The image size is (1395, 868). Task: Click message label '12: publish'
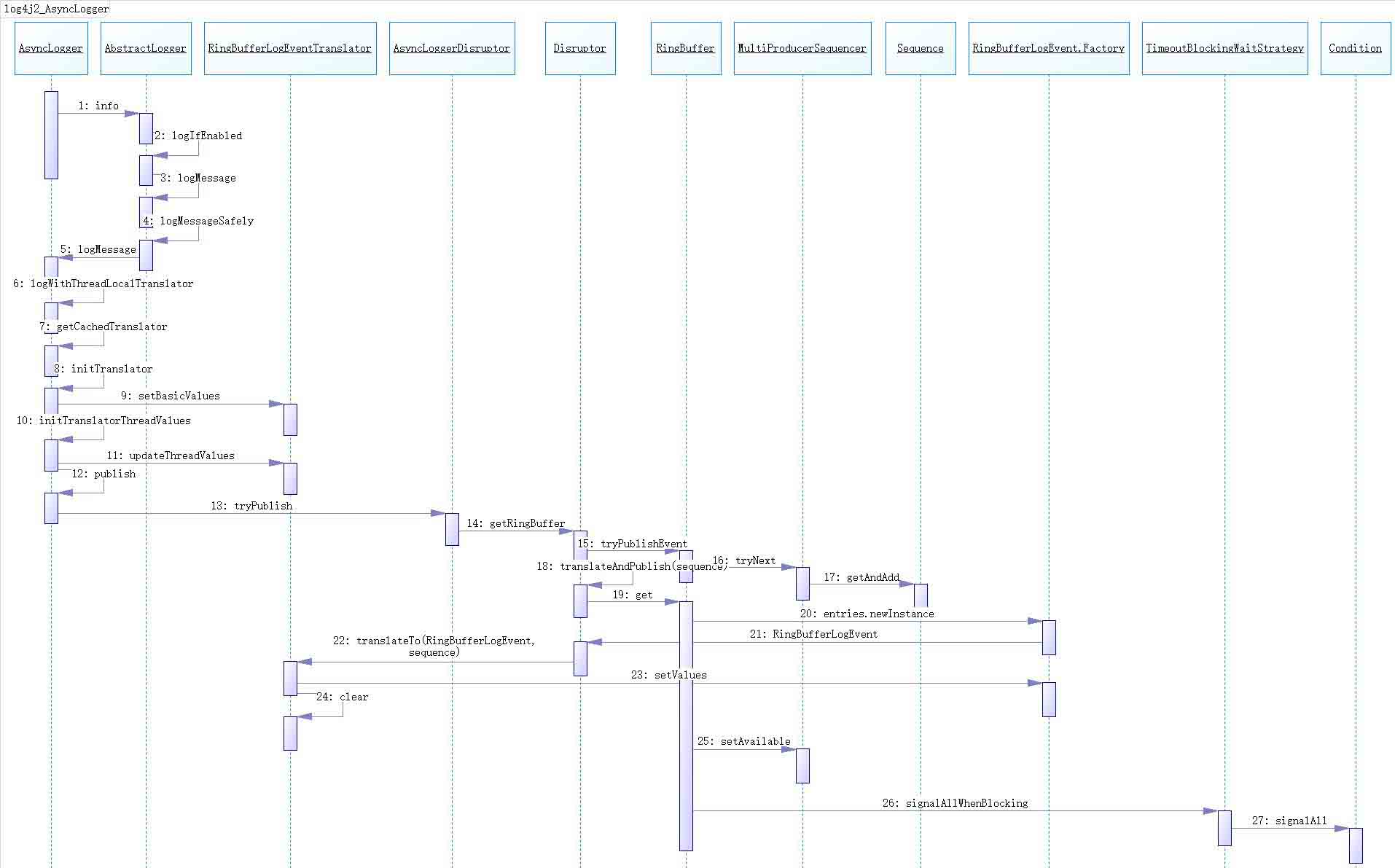(x=103, y=474)
